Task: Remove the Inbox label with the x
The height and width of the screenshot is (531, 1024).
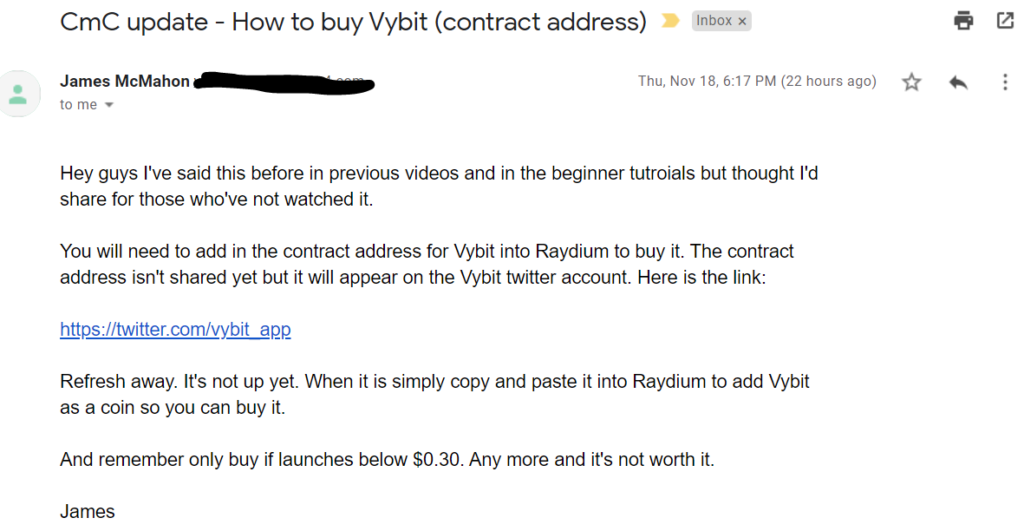Action: click(742, 22)
